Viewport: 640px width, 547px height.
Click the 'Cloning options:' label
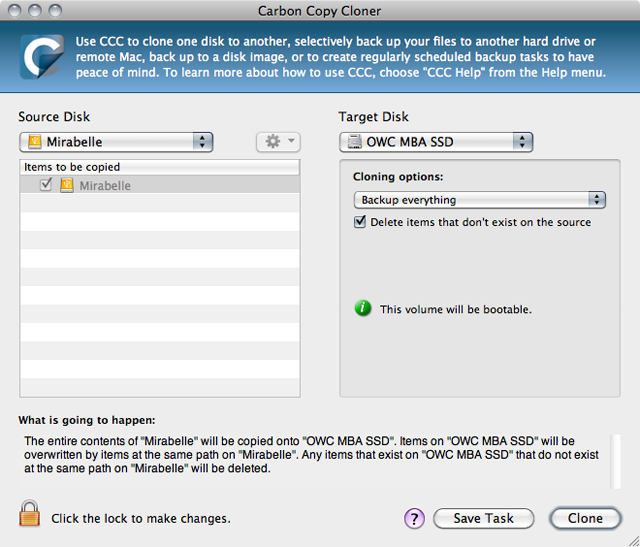[x=398, y=176]
